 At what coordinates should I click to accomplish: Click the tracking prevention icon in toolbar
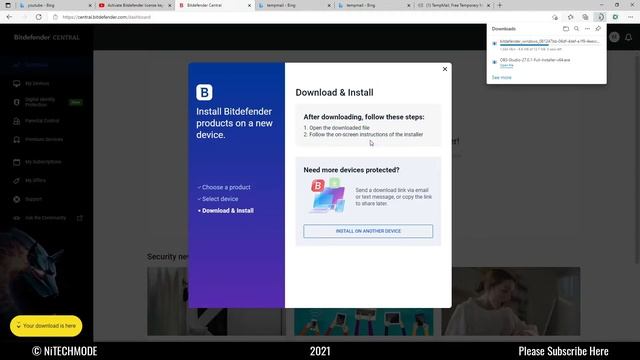pyautogui.click(x=555, y=17)
